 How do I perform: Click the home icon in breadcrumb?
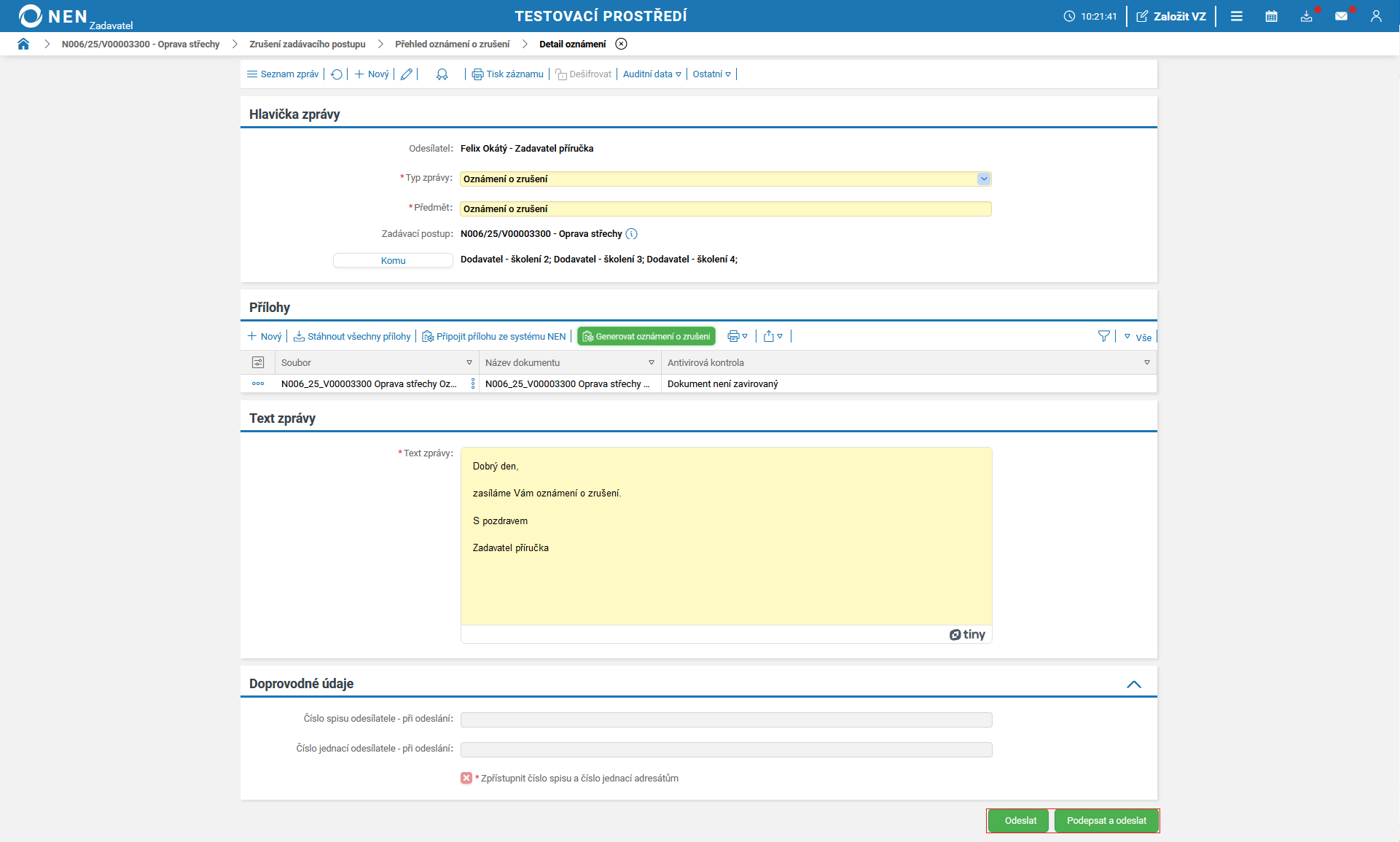[23, 44]
